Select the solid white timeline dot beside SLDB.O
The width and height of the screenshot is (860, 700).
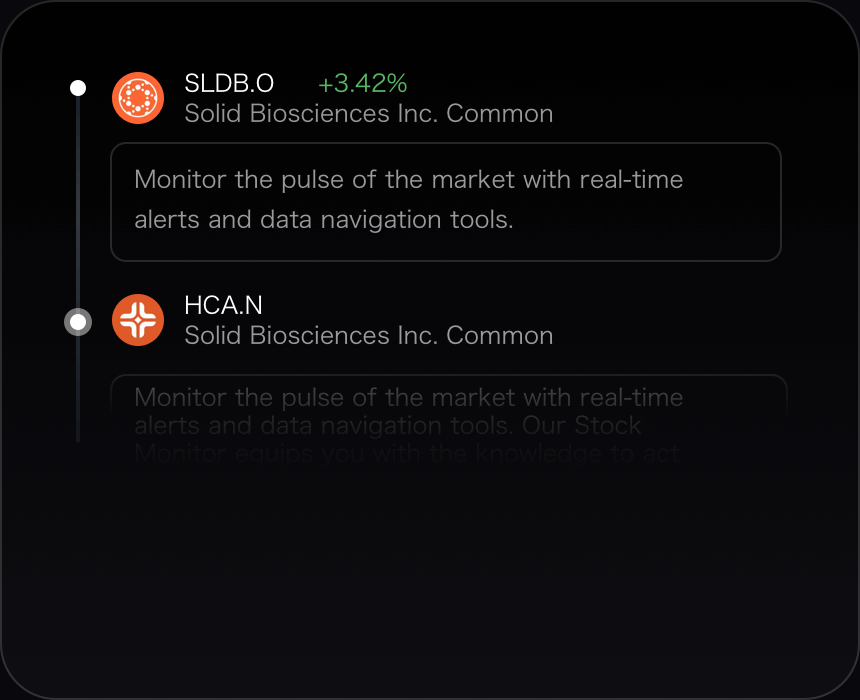[78, 88]
